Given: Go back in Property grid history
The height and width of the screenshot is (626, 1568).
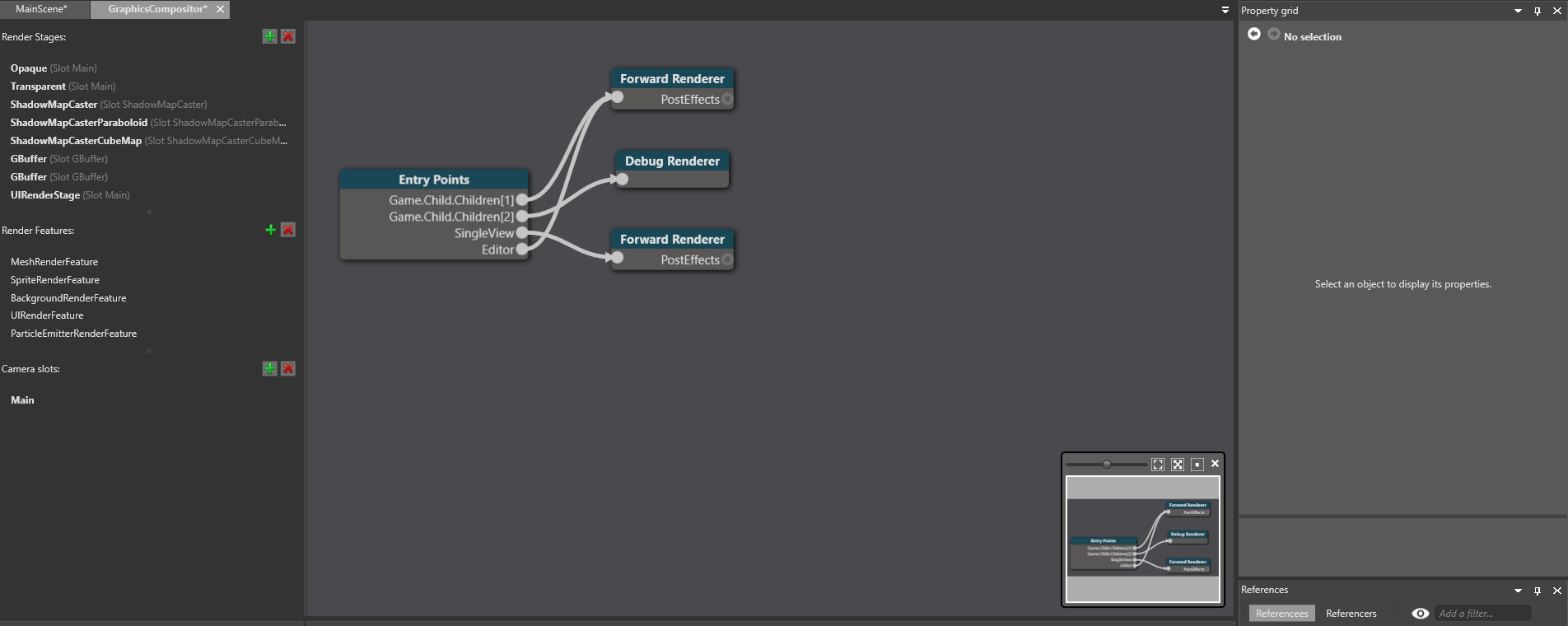Looking at the screenshot, I should pyautogui.click(x=1253, y=35).
